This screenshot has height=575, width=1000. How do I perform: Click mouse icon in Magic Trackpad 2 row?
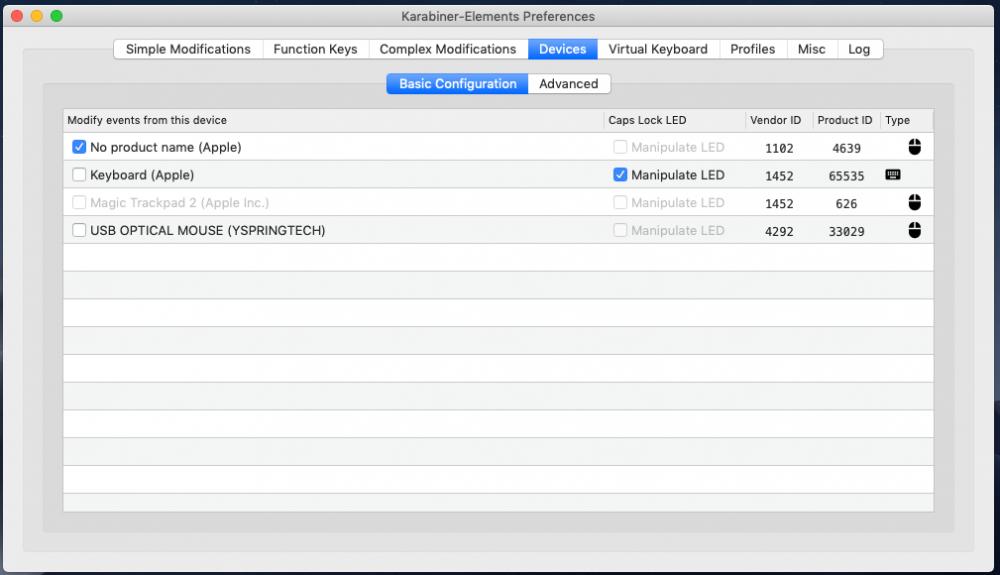tap(914, 203)
